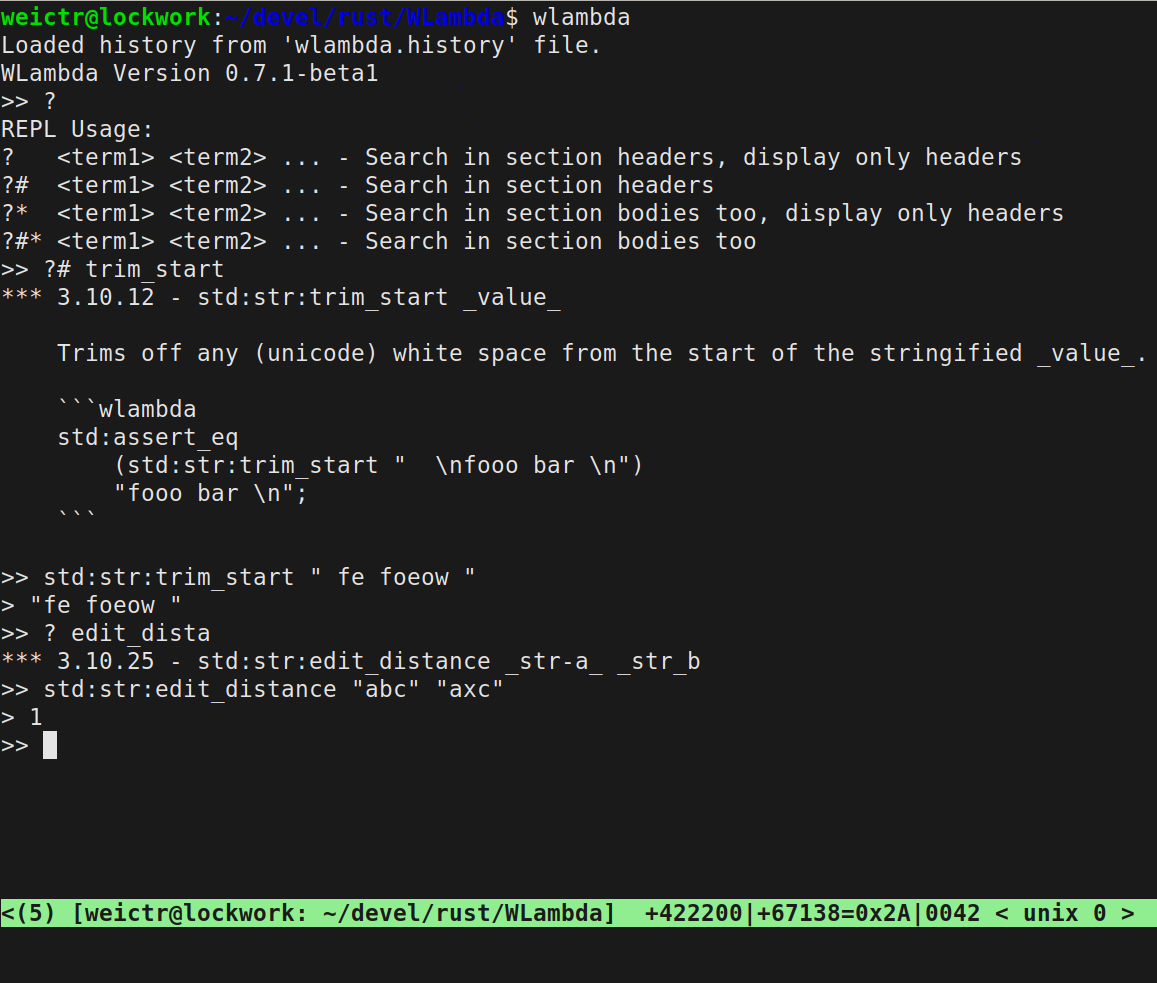Click '[weictr@lockwork: ~/devel/rust/WLambda]' in status bar
The width and height of the screenshot is (1157, 983).
pyautogui.click(x=344, y=913)
